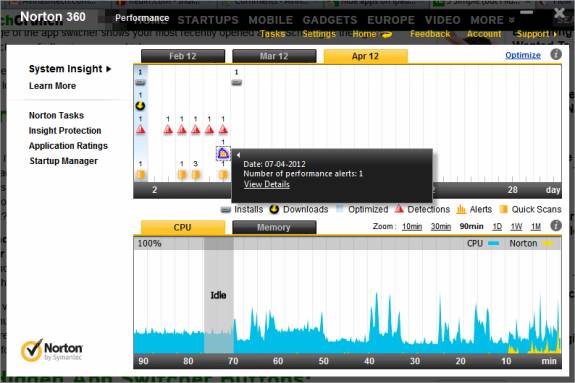Click the download event icon on day 1

140,106
